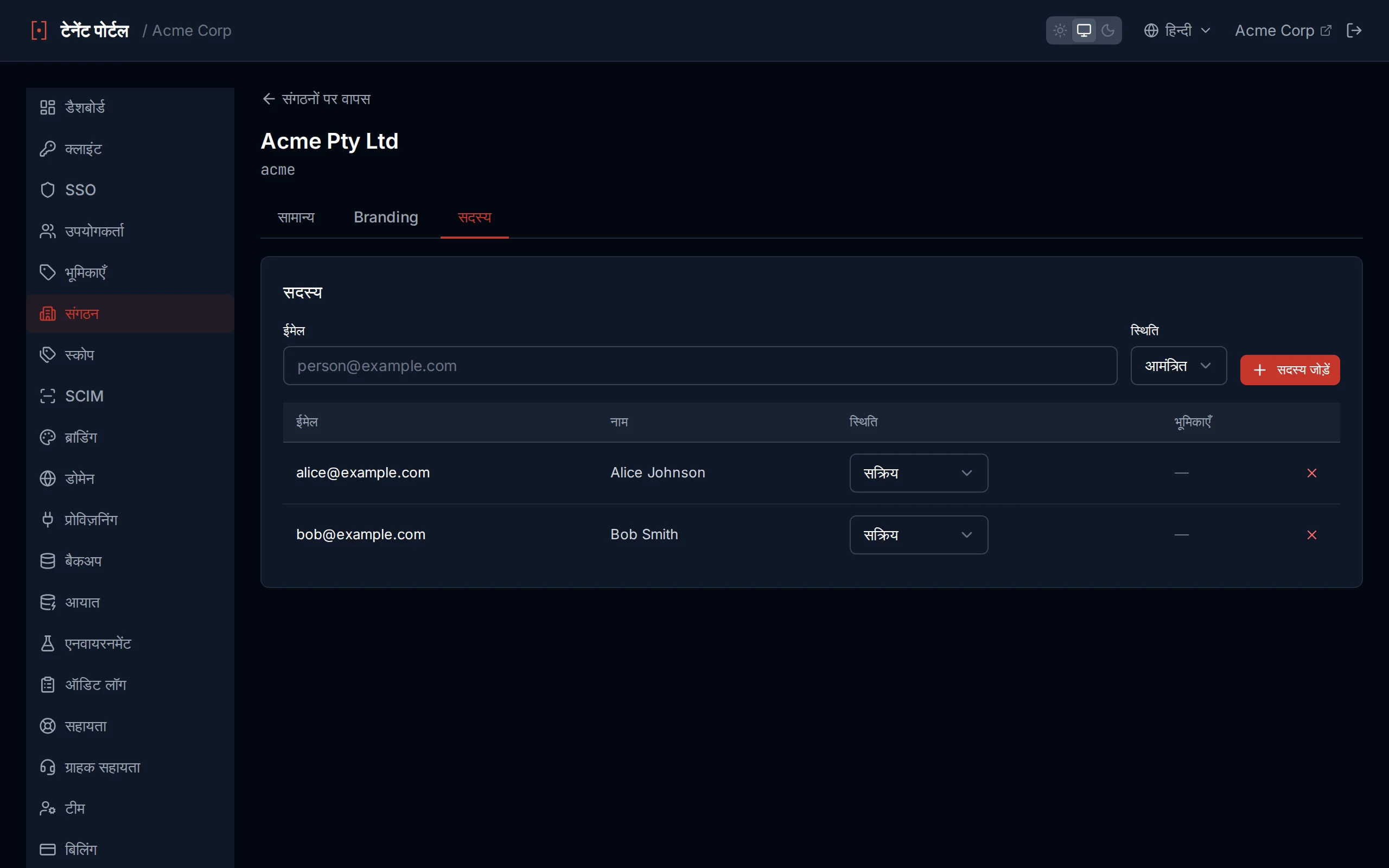Open एनवायरनमेंट flask icon in sidebar
The width and height of the screenshot is (1389, 868).
point(48,643)
